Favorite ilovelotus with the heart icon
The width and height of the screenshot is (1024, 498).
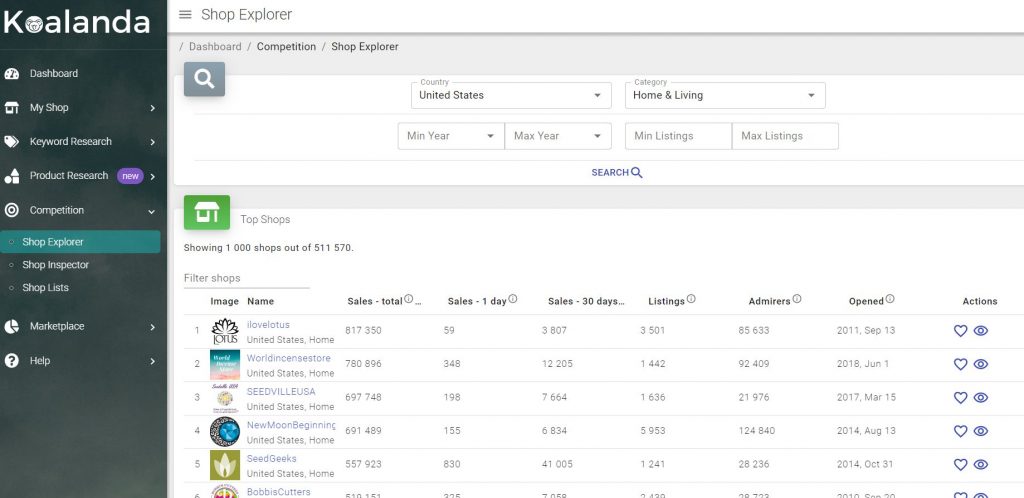(x=961, y=331)
